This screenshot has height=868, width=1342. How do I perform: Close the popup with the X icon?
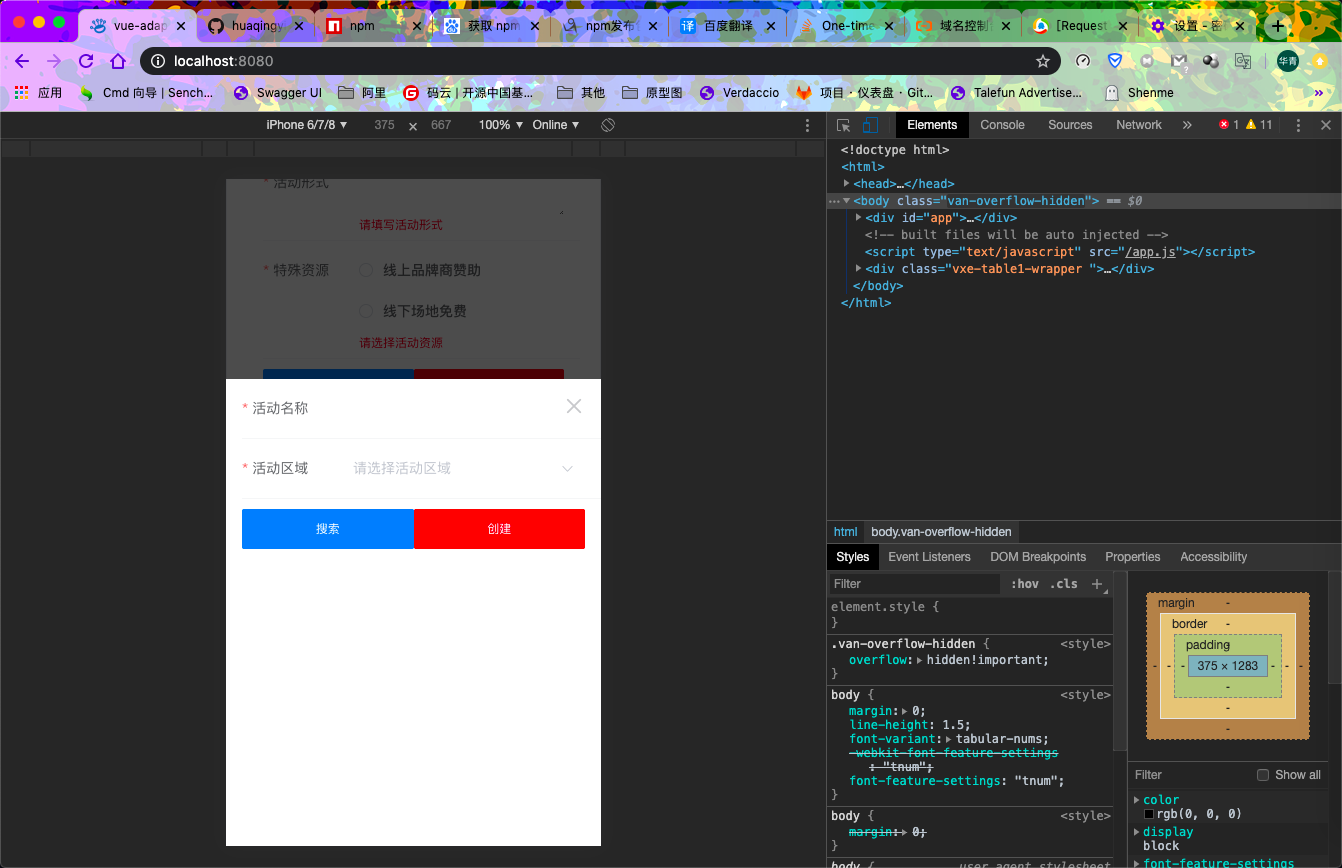(573, 406)
